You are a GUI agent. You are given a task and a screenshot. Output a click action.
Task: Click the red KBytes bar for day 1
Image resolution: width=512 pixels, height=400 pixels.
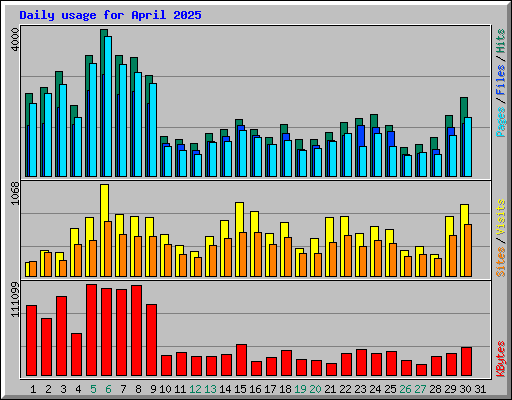pos(31,340)
